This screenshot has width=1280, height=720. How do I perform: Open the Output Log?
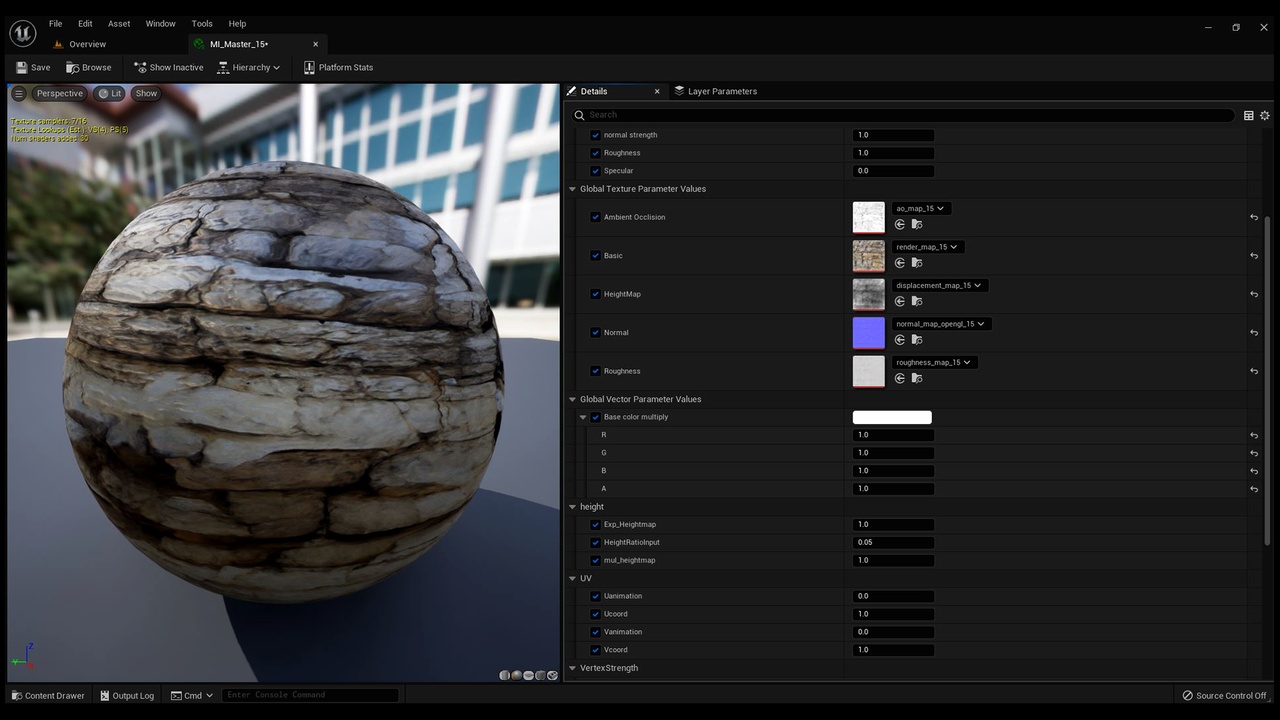pyautogui.click(x=127, y=695)
